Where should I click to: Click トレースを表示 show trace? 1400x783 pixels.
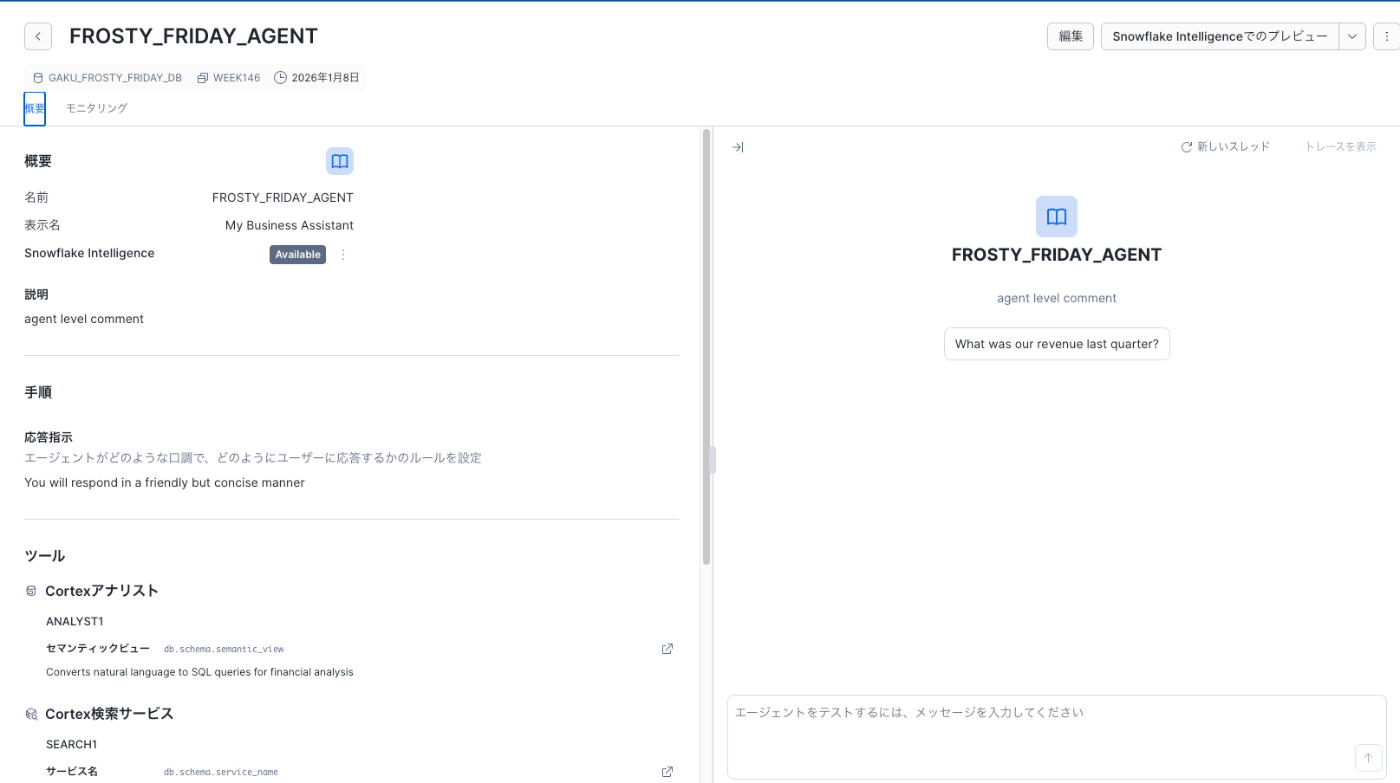(x=1340, y=147)
